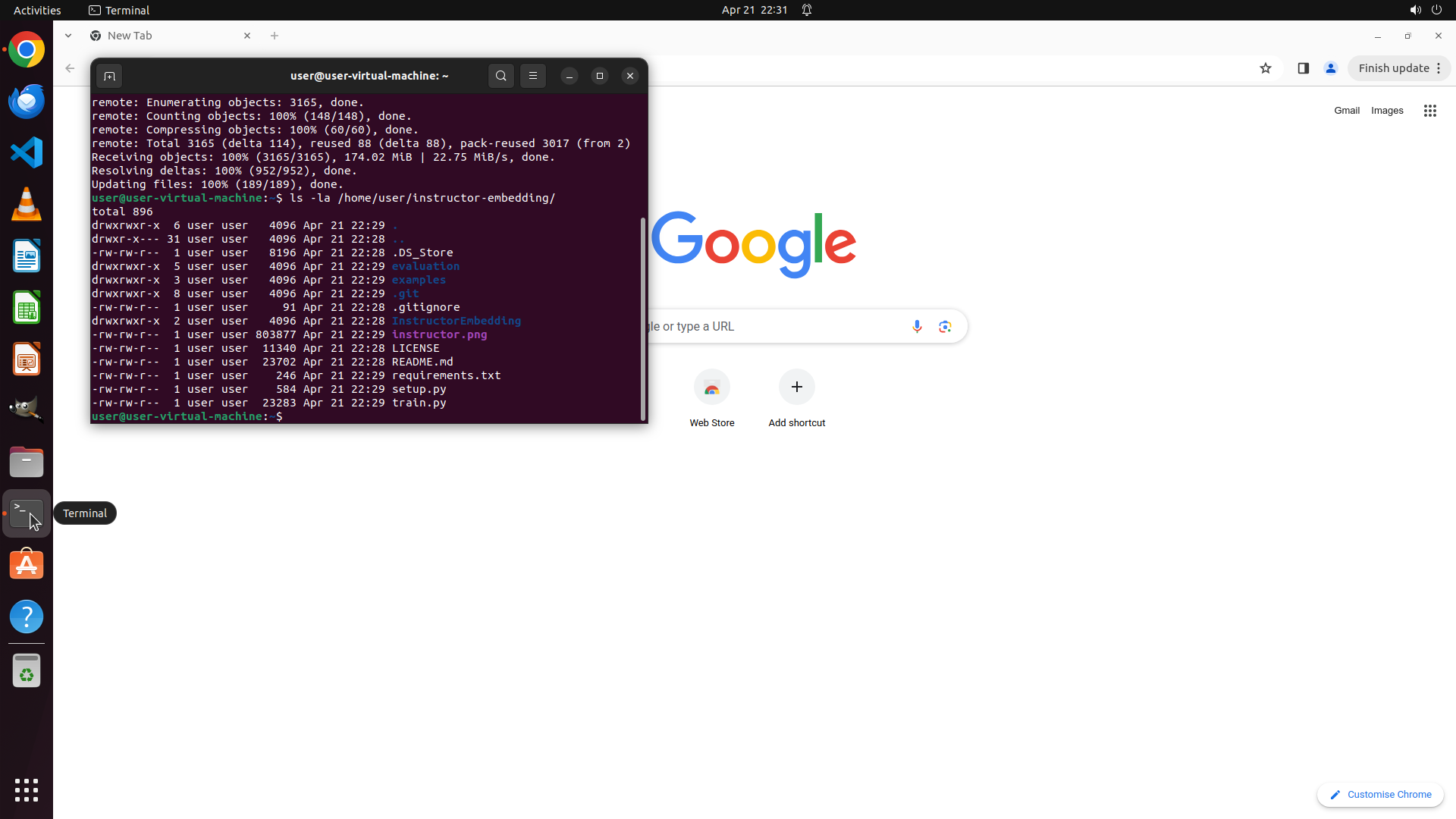Open the Chrome profile avatar

click(x=1330, y=68)
